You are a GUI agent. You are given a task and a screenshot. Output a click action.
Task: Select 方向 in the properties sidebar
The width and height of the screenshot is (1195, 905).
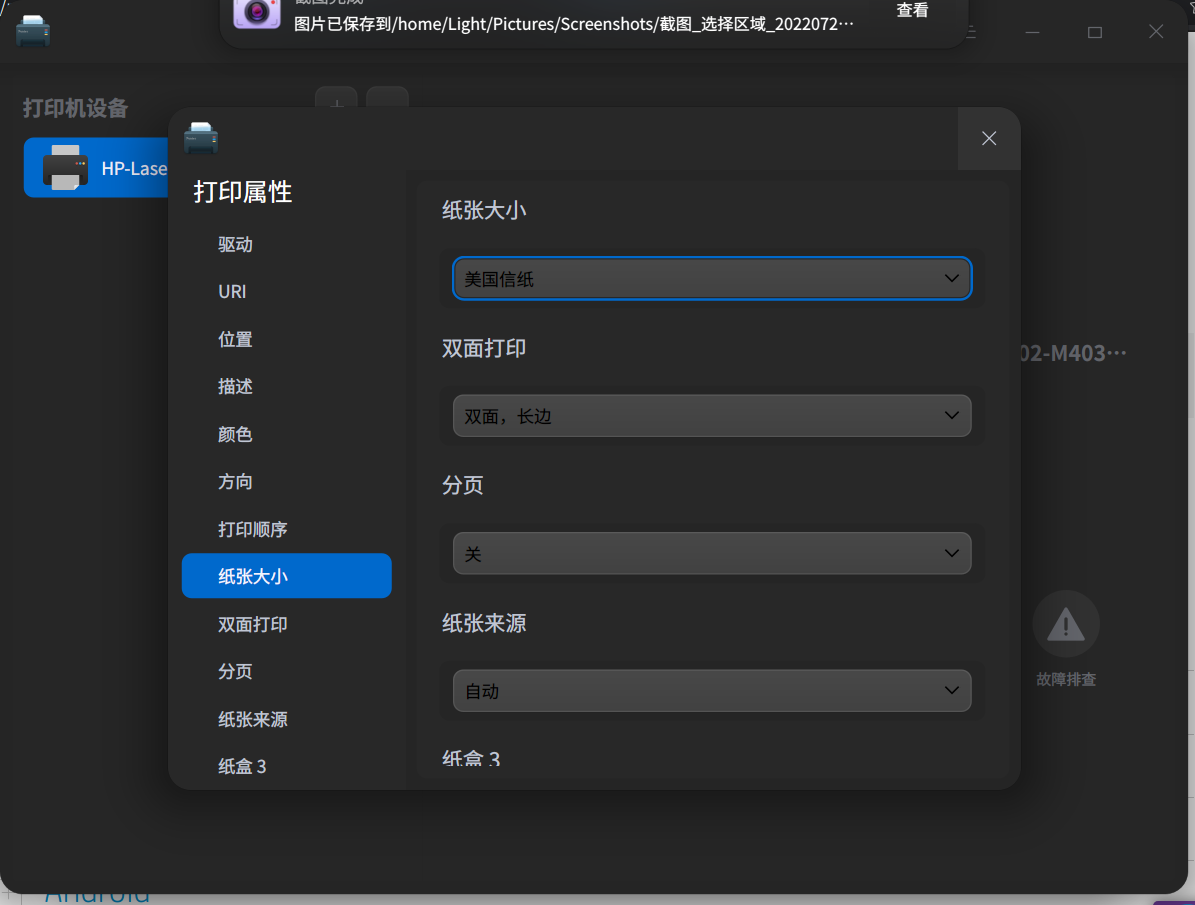(234, 481)
